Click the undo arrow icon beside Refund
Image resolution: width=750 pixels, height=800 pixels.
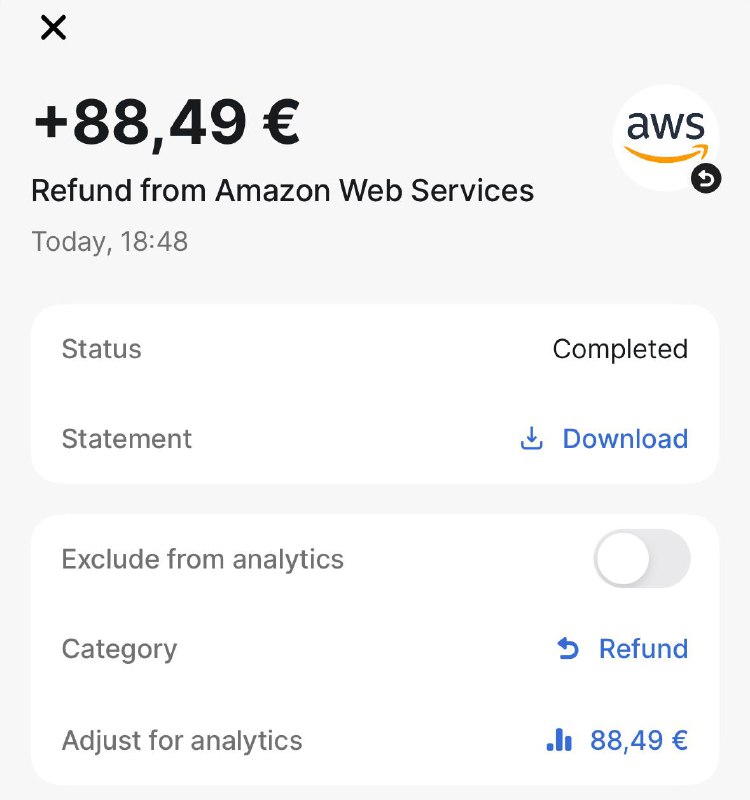pos(568,648)
